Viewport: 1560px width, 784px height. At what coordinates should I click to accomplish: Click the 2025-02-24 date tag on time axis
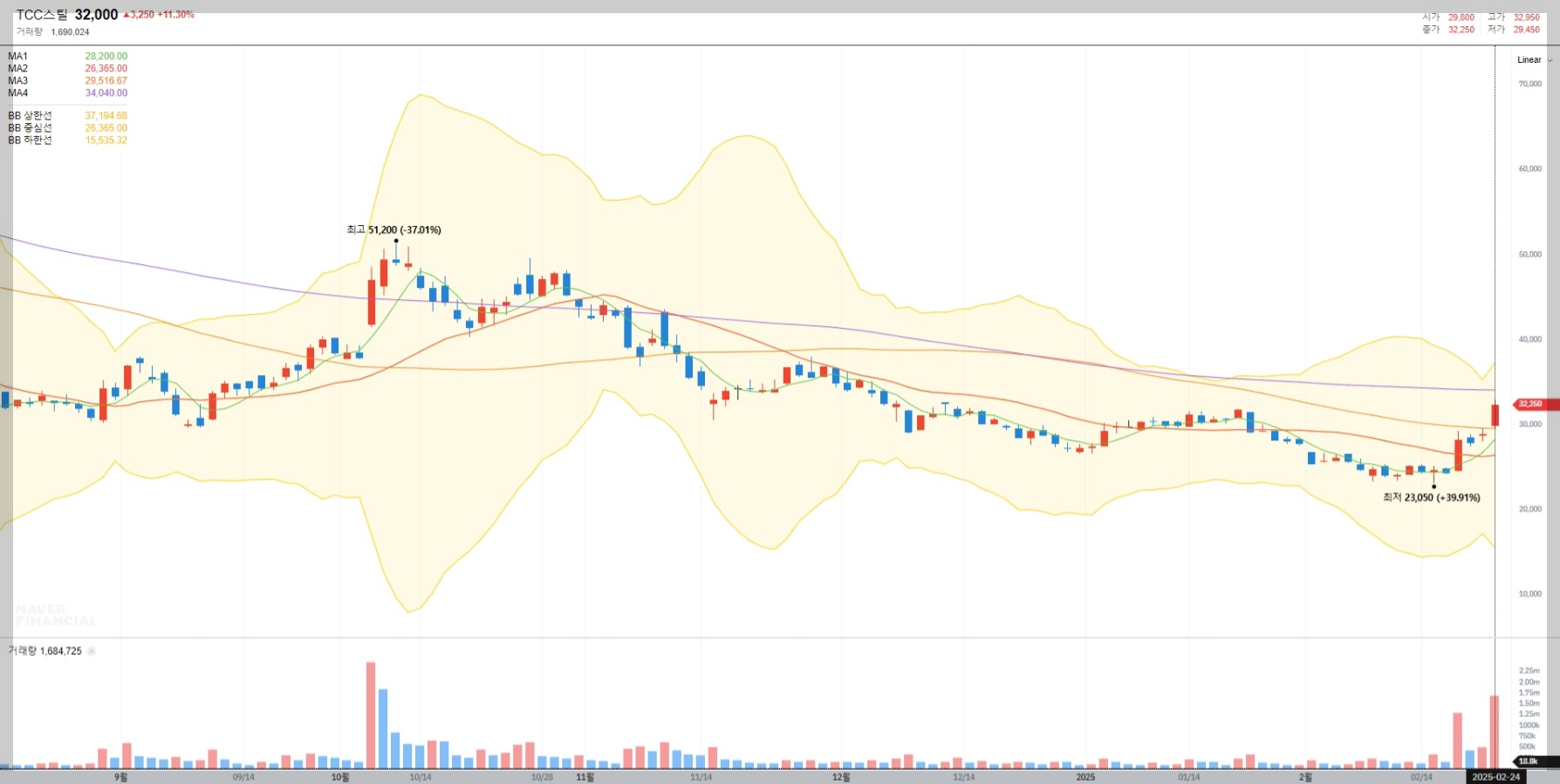(x=1495, y=777)
